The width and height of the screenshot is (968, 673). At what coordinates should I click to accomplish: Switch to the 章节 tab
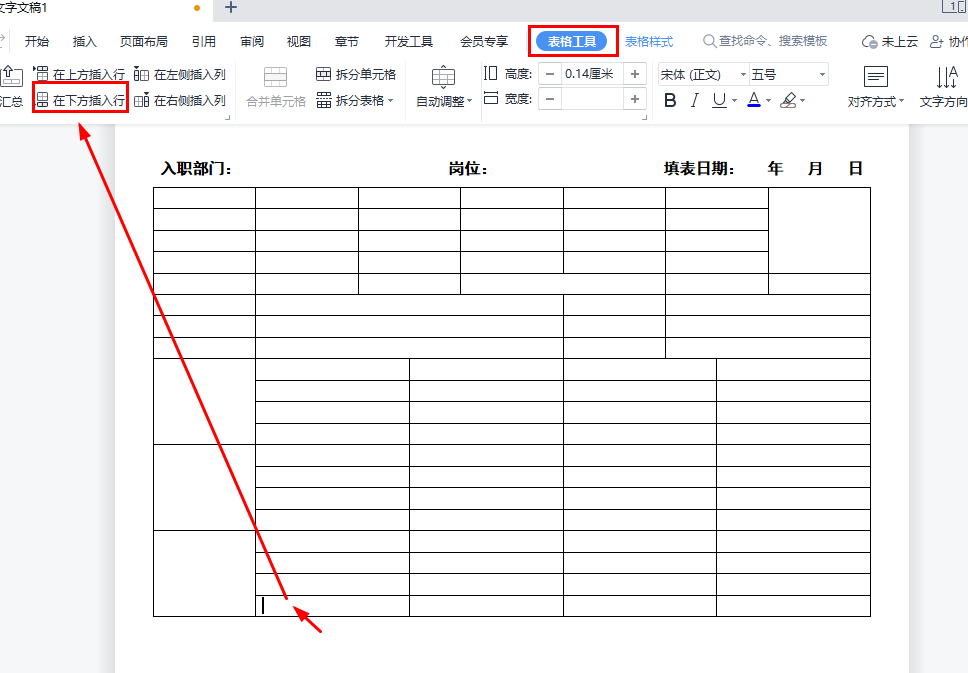pos(346,41)
